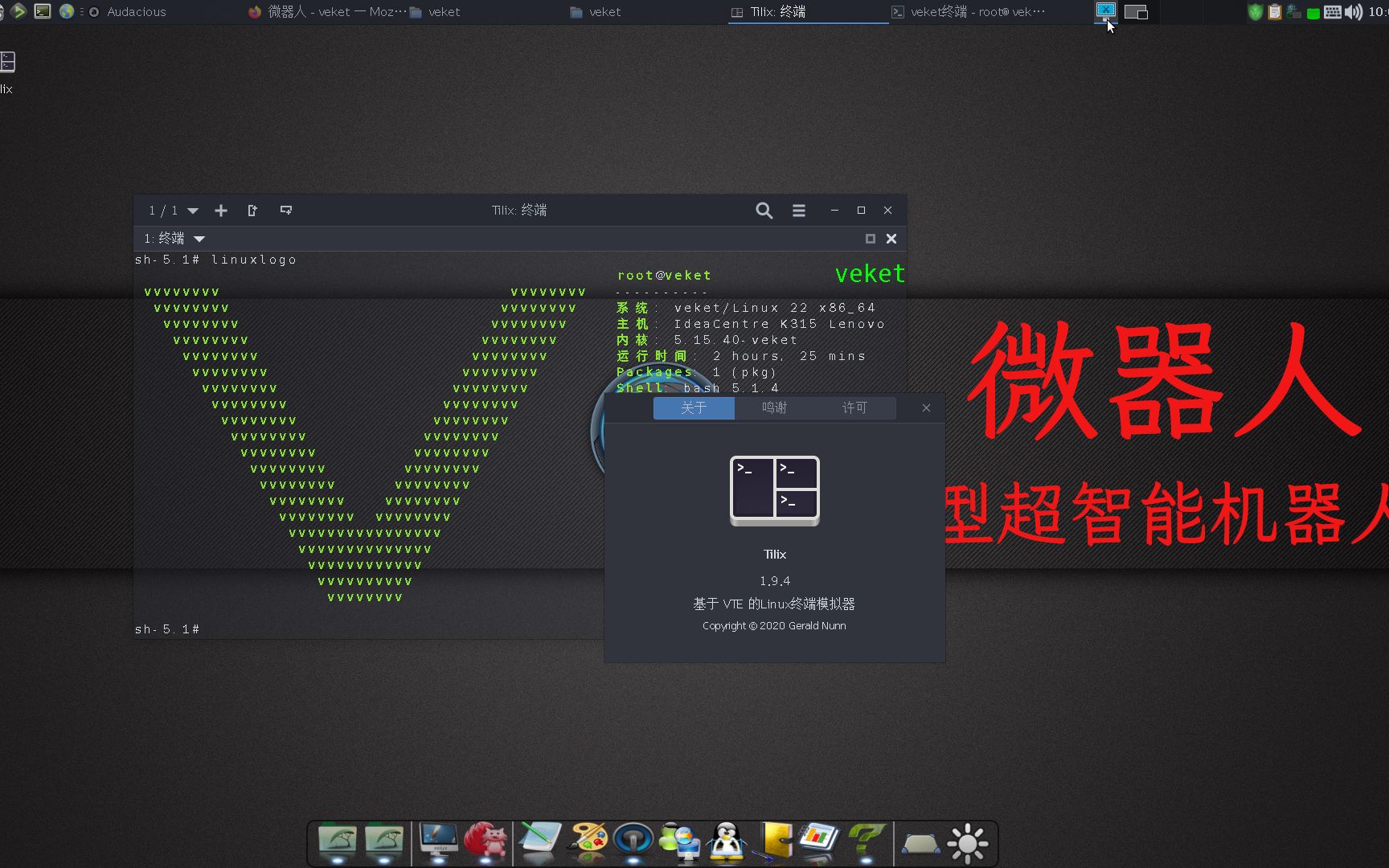The width and height of the screenshot is (1389, 868).
Task: Toggle the terminal maximize square on the session bar
Action: pyautogui.click(x=870, y=238)
